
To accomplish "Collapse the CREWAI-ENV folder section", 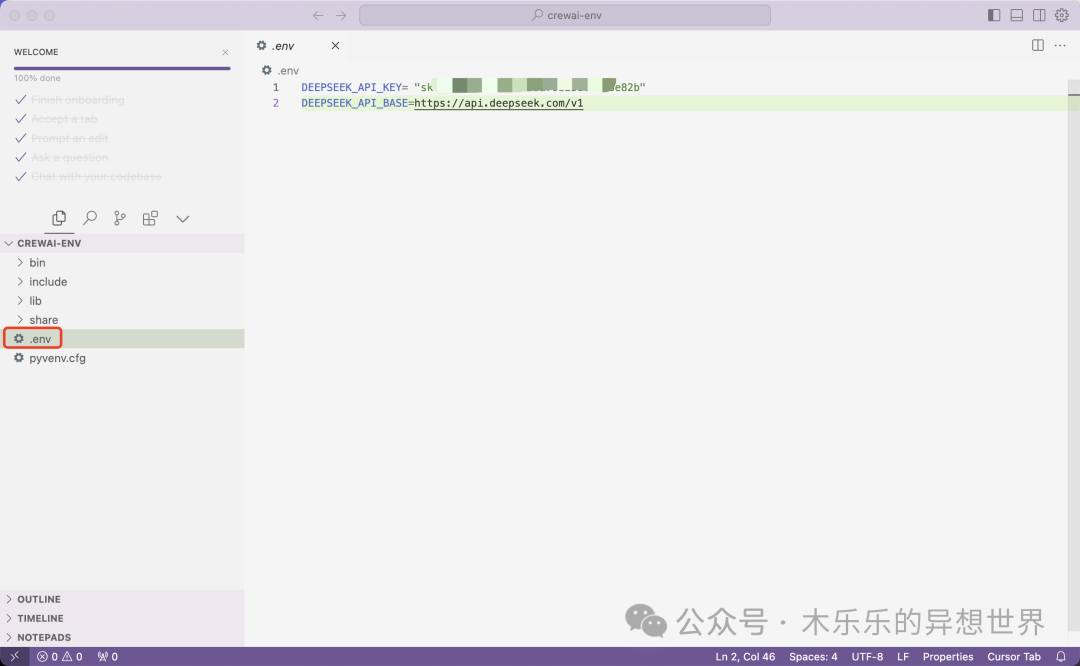I will tap(122, 243).
